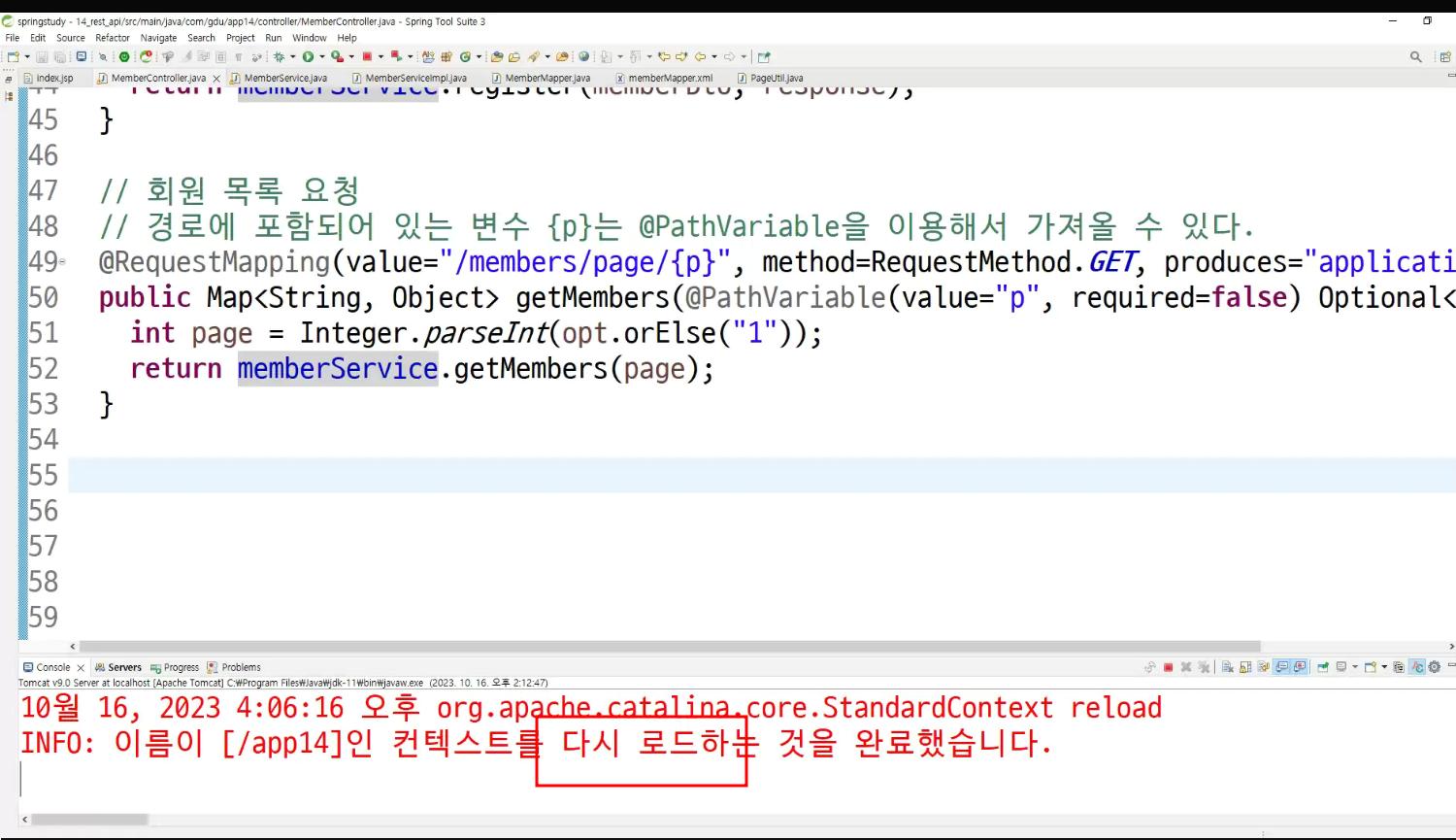Run the application with the green play icon
Screen dimensions: 1456x840
[309, 57]
